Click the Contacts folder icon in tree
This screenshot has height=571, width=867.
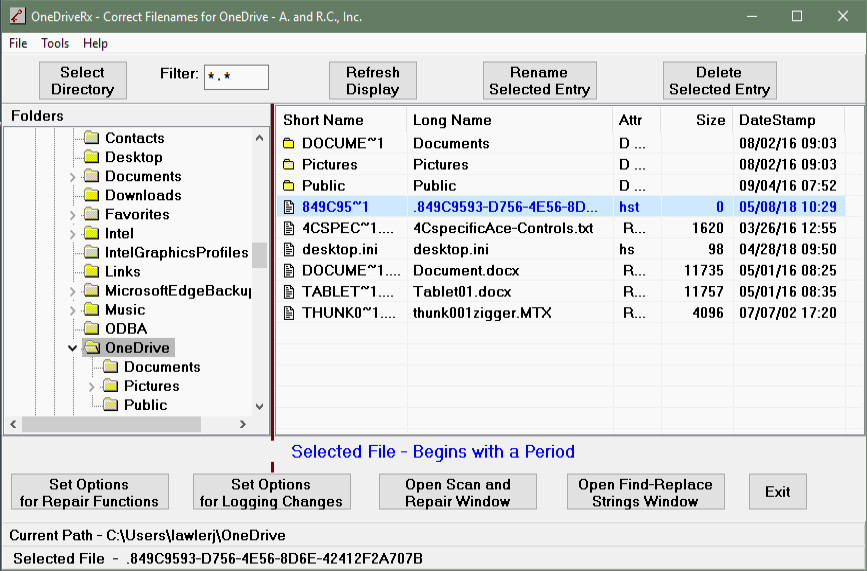[91, 138]
